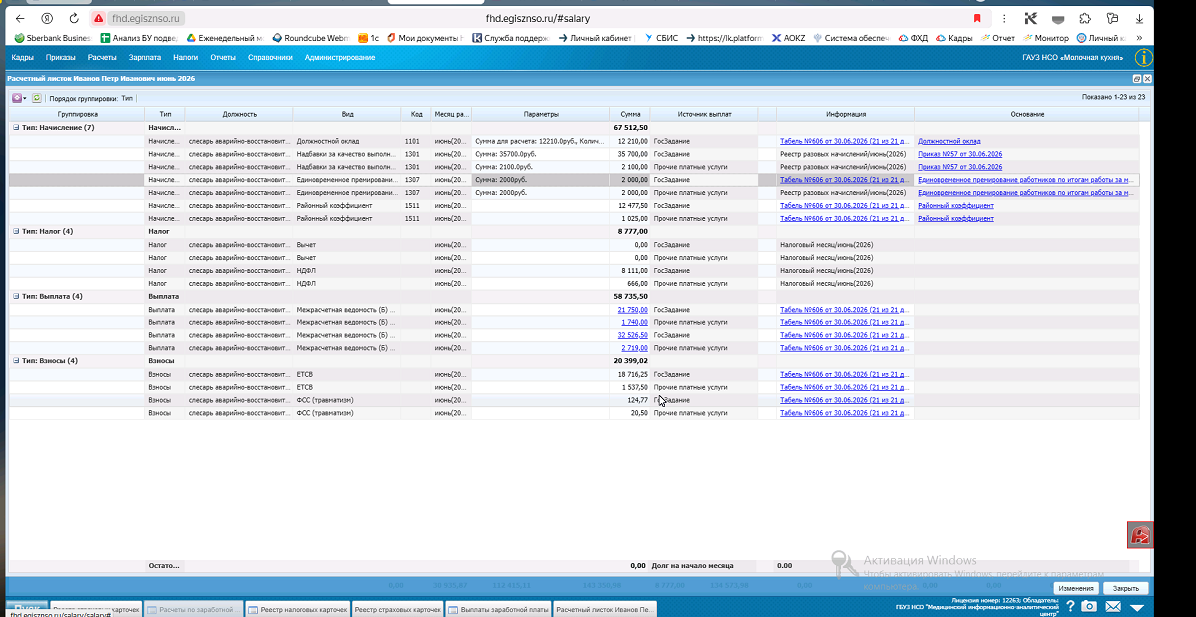Open the 2 719,00 payment sum link
1196x617 pixels.
point(635,348)
